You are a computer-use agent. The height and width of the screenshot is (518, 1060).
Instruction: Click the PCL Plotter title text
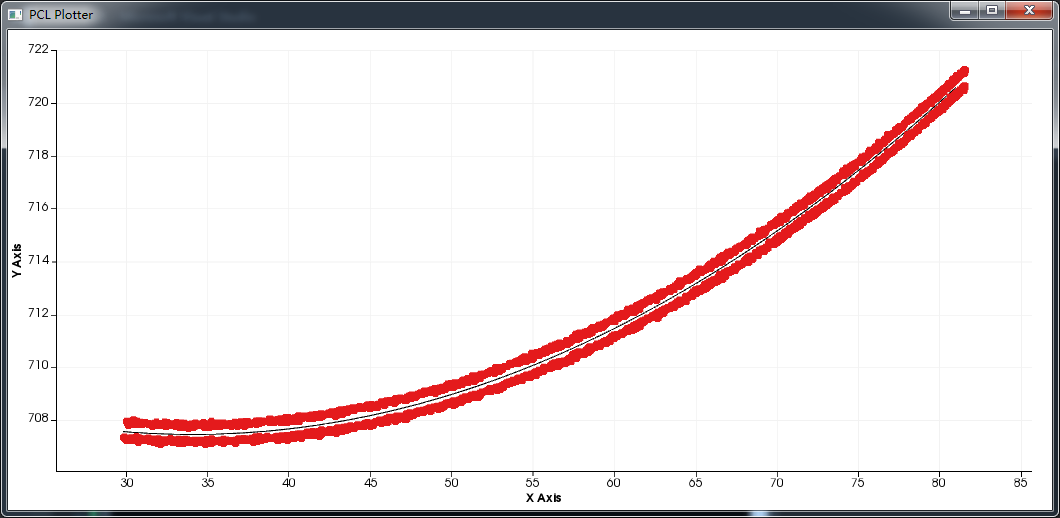pos(61,14)
